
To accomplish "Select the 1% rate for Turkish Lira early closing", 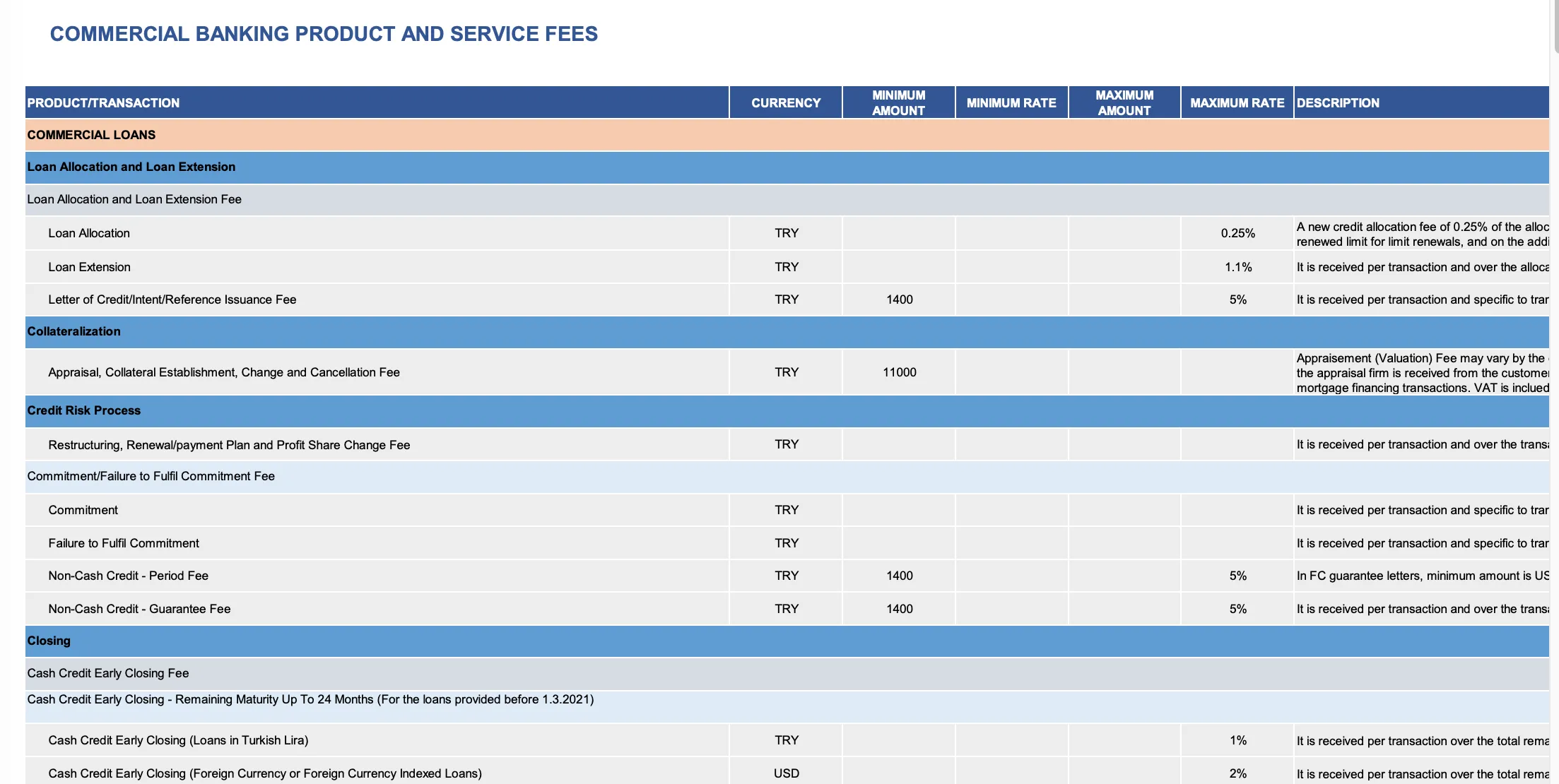I will (1237, 740).
